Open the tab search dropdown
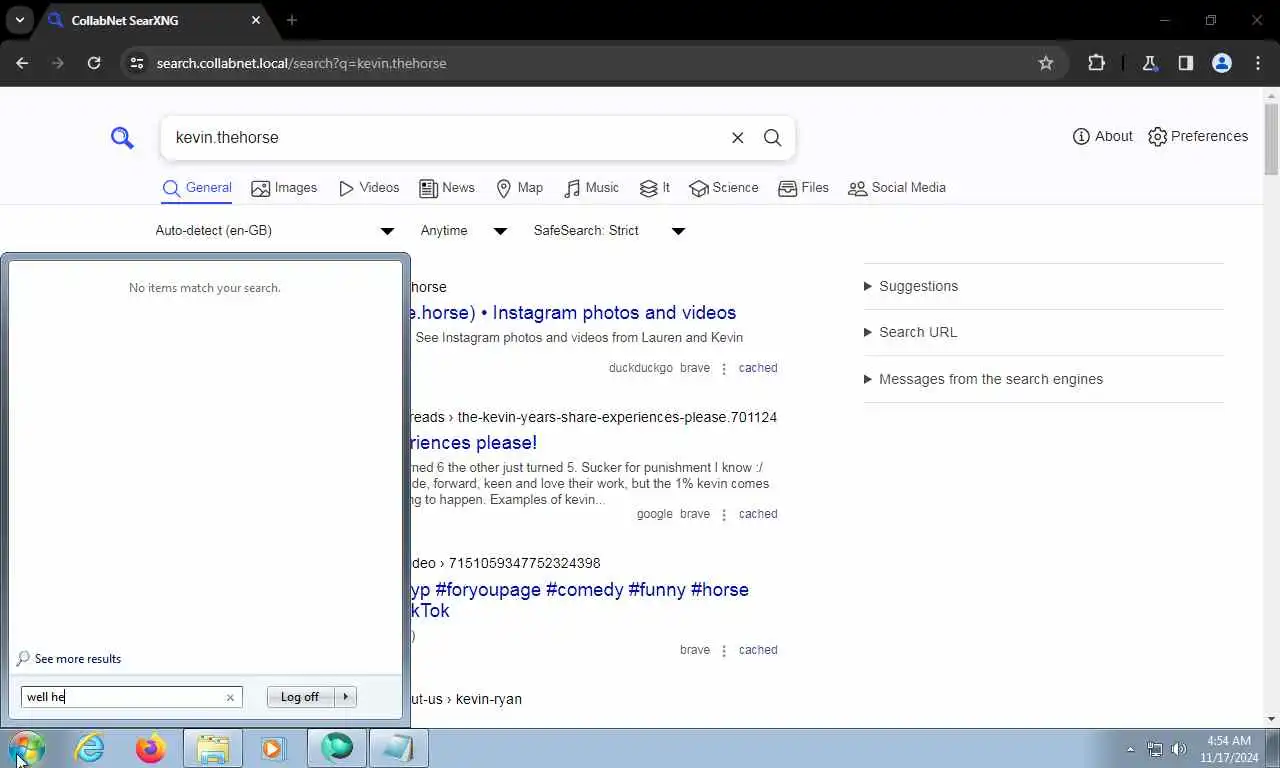The height and width of the screenshot is (768, 1280). pyautogui.click(x=19, y=20)
